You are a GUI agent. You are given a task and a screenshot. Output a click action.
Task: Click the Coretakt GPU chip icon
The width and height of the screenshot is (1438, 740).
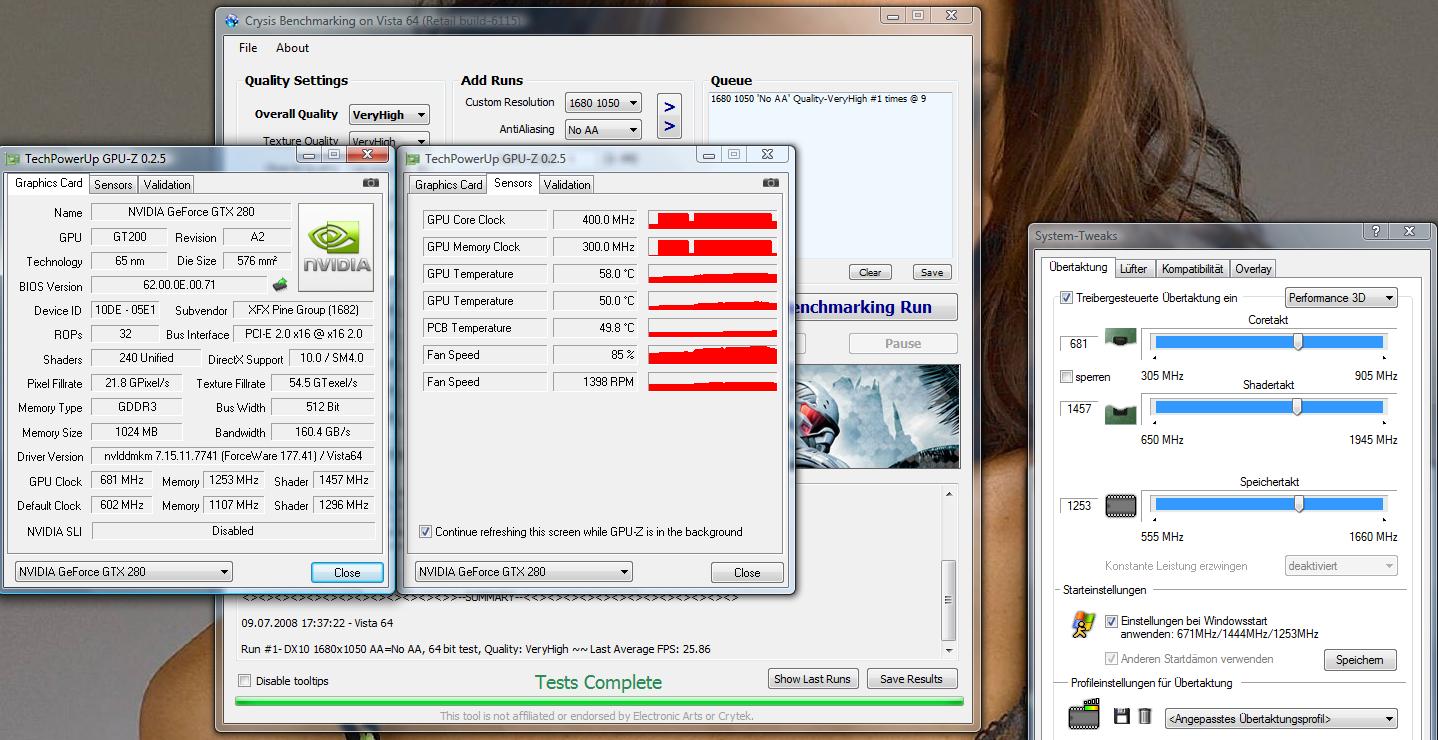(1121, 340)
